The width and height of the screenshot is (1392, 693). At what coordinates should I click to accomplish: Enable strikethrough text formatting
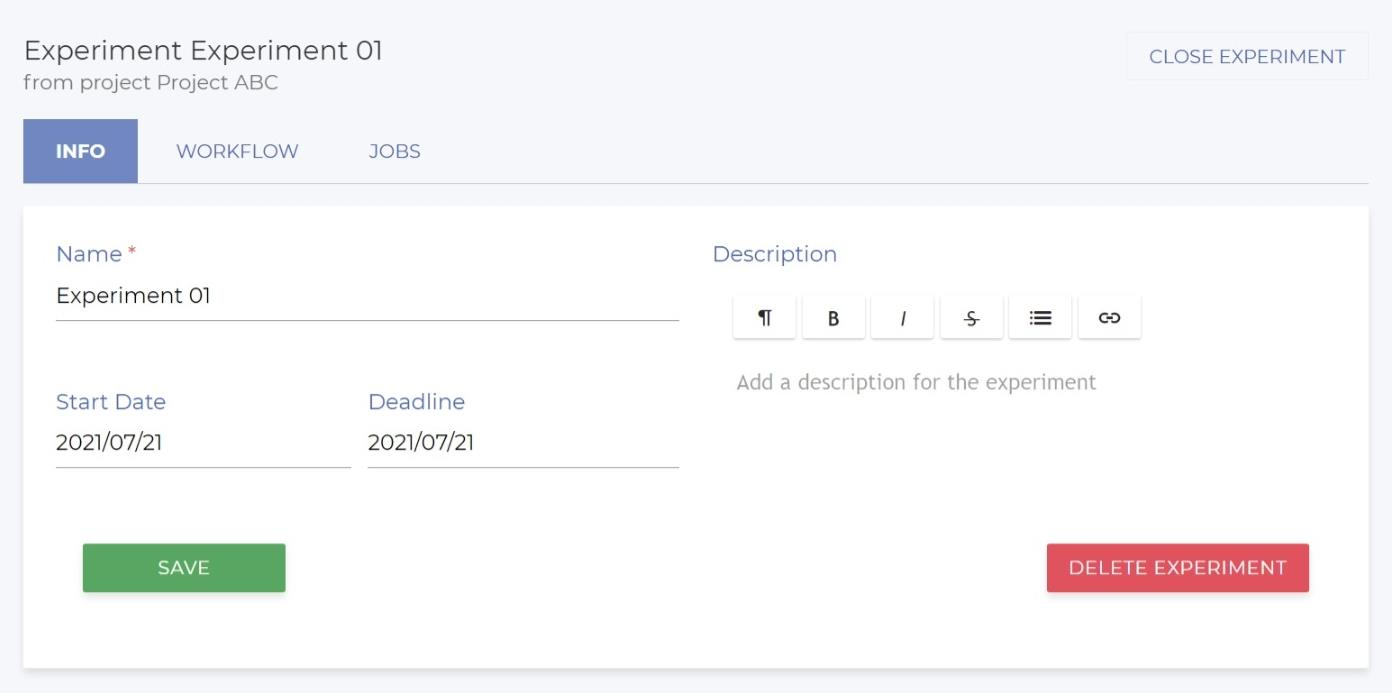[x=971, y=318]
